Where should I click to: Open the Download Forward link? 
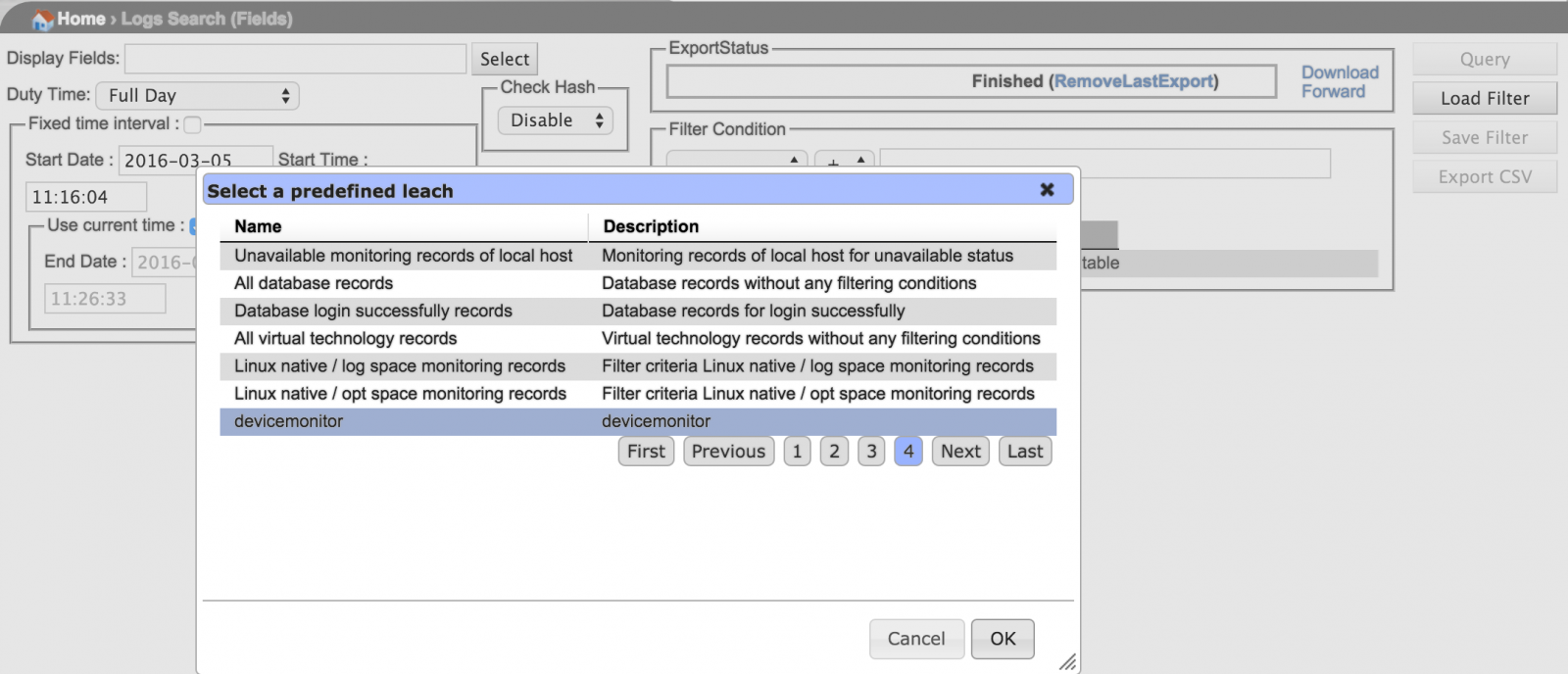[x=1339, y=82]
